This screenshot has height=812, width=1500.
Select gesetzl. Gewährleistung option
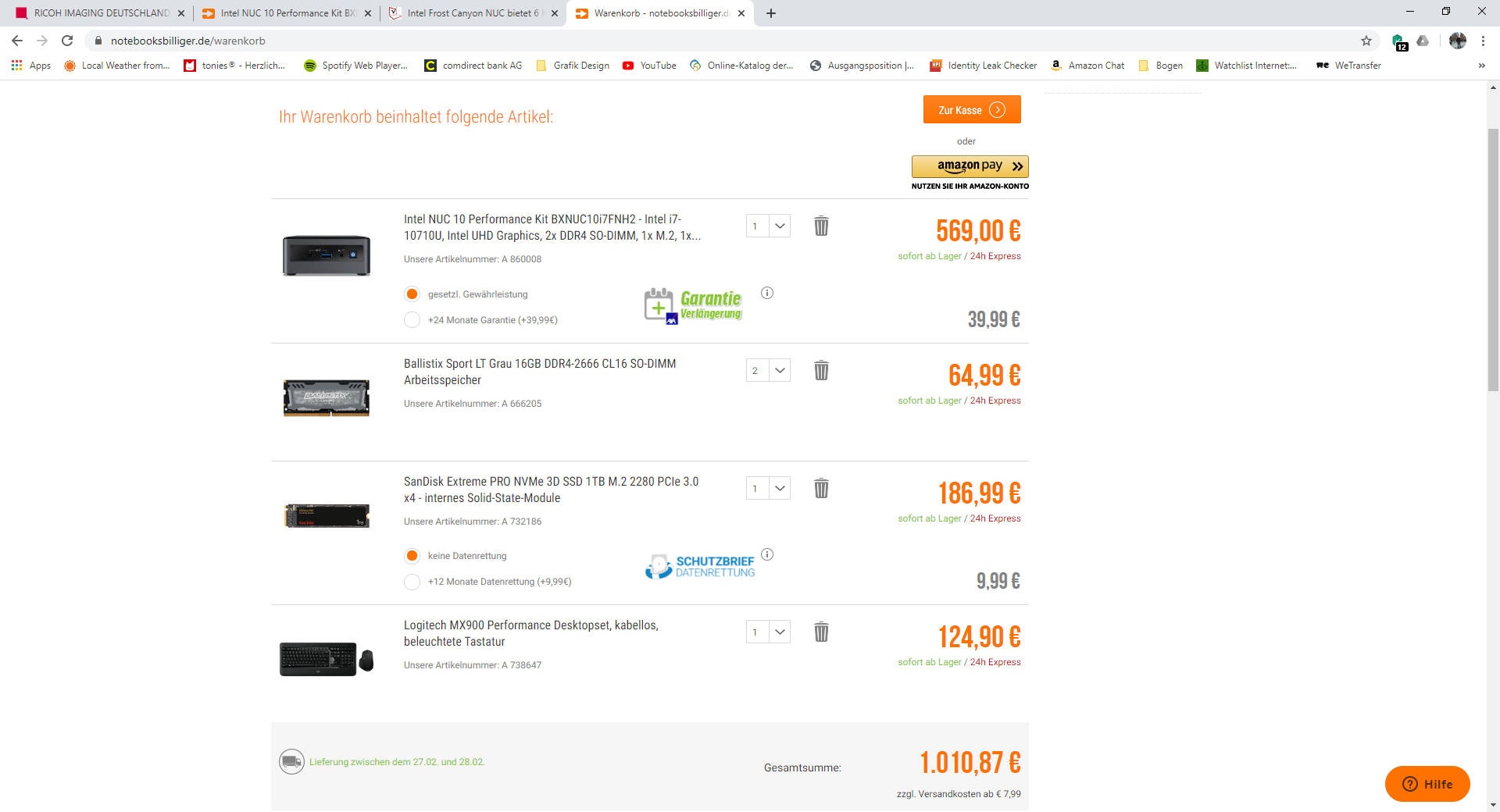[x=412, y=294]
